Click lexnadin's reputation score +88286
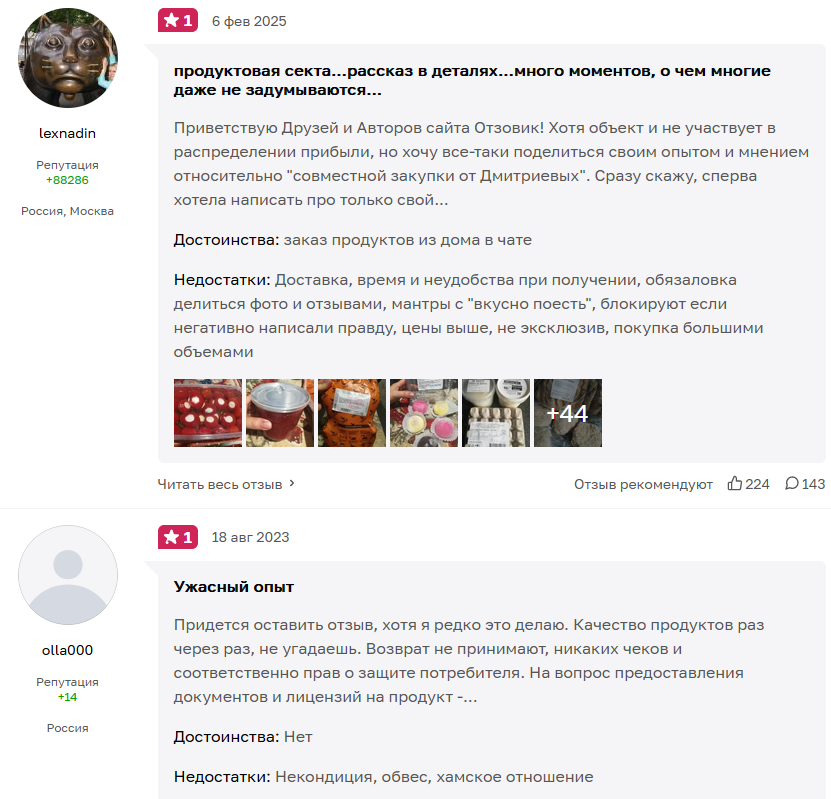The image size is (831, 799). 67,180
